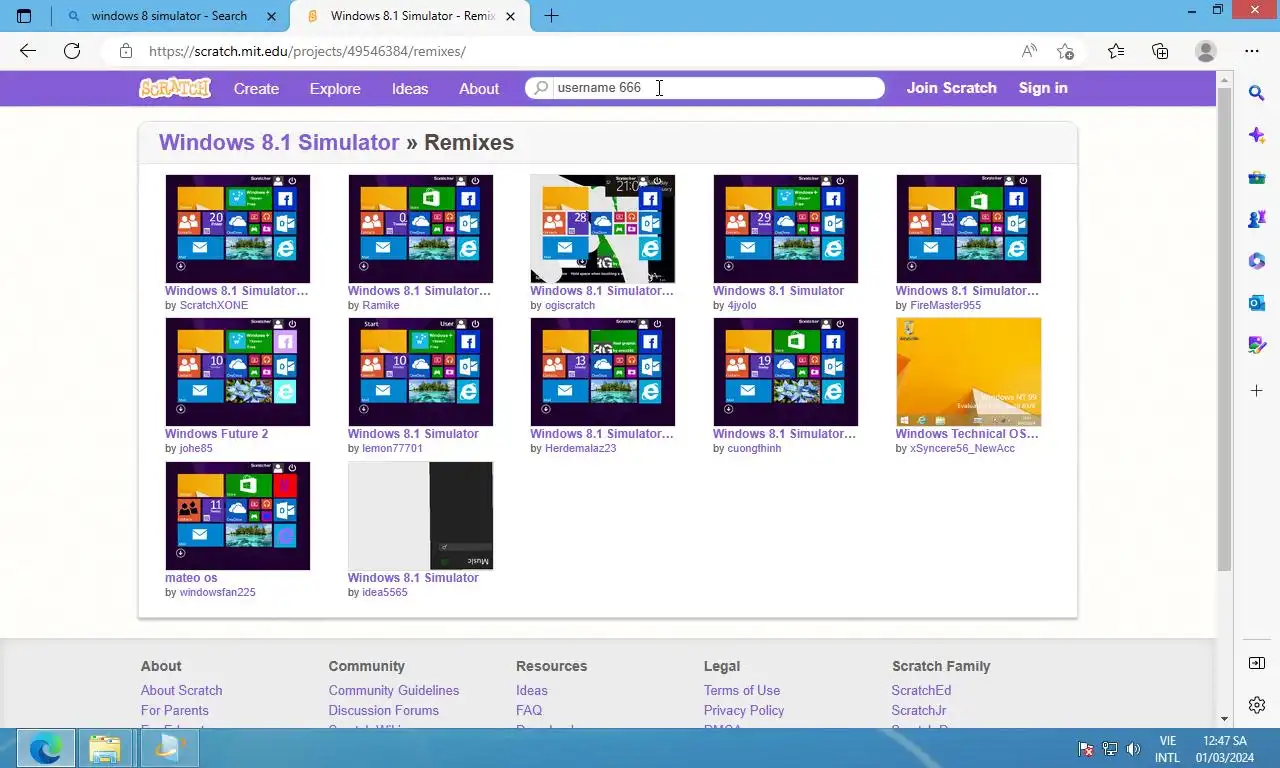The image size is (1280, 768).
Task: Add a sidebar app with plus
Action: 1257,390
